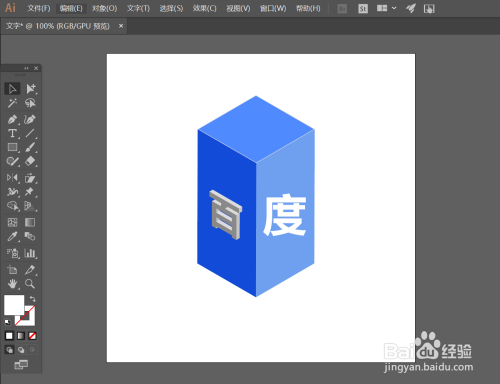Image resolution: width=500 pixels, height=384 pixels.
Task: Open the 文字(T) menu
Action: point(138,8)
